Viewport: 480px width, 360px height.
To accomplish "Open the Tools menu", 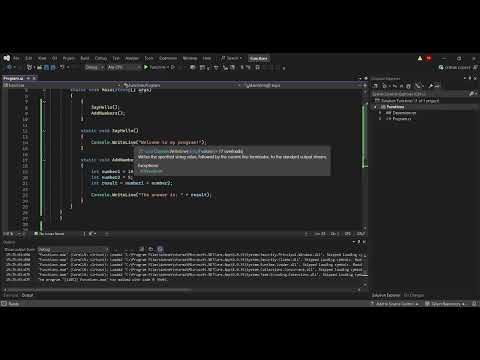I will [x=149, y=58].
